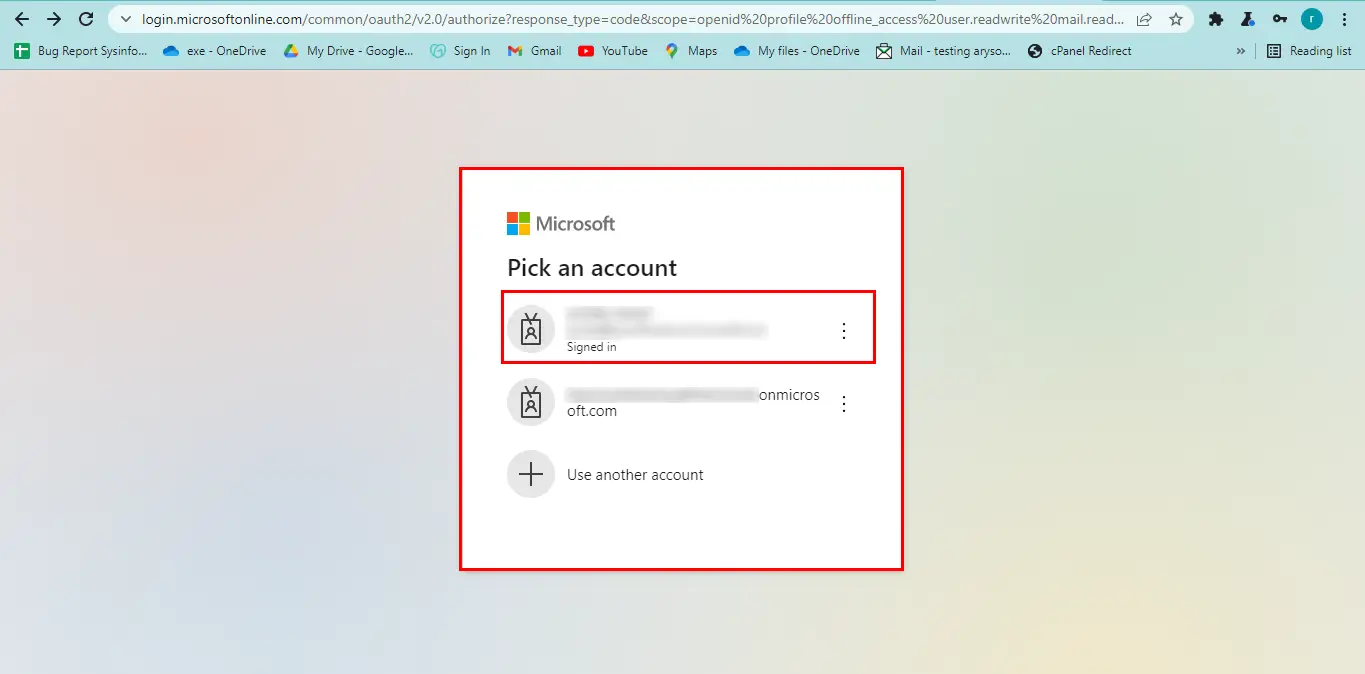1365x674 pixels.
Task: Open the Mail - testing bookmark
Action: pos(944,51)
